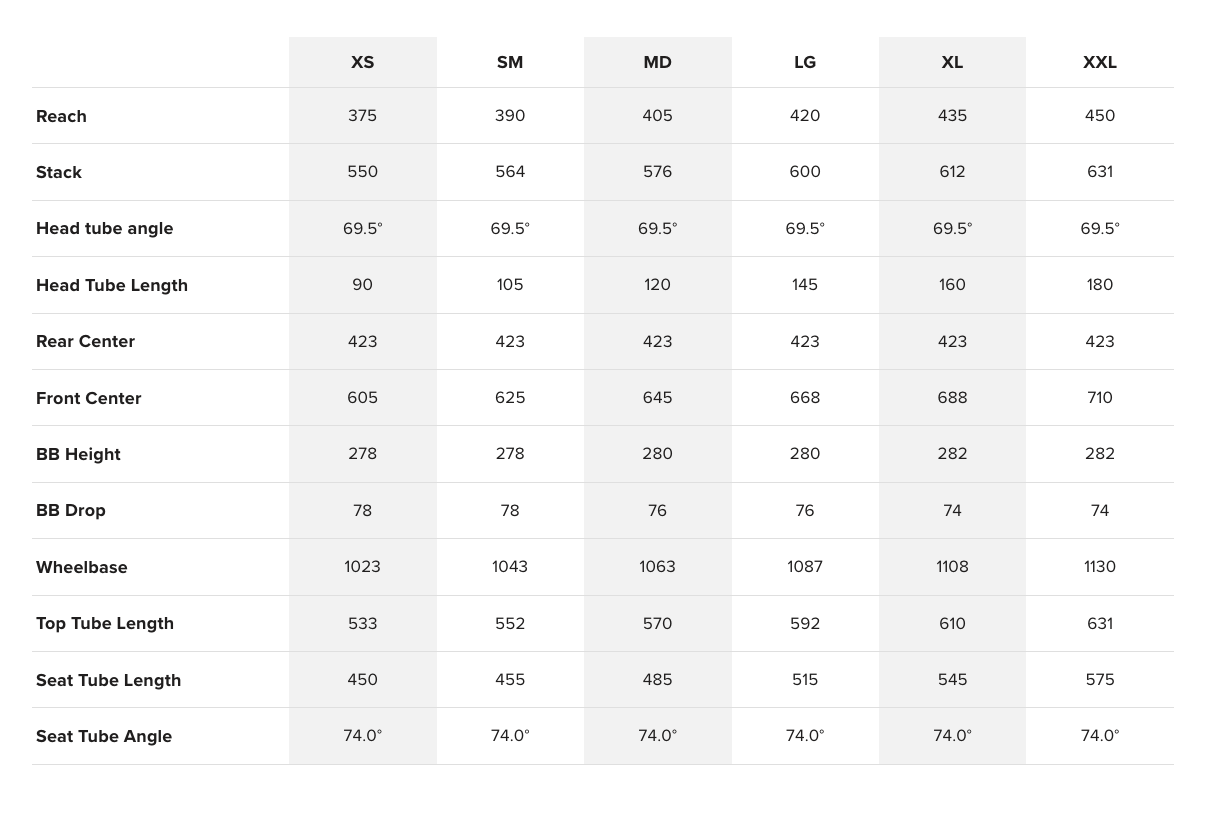Select the Seat Tube Angle row label
Viewport: 1207px width, 823px height.
104,736
